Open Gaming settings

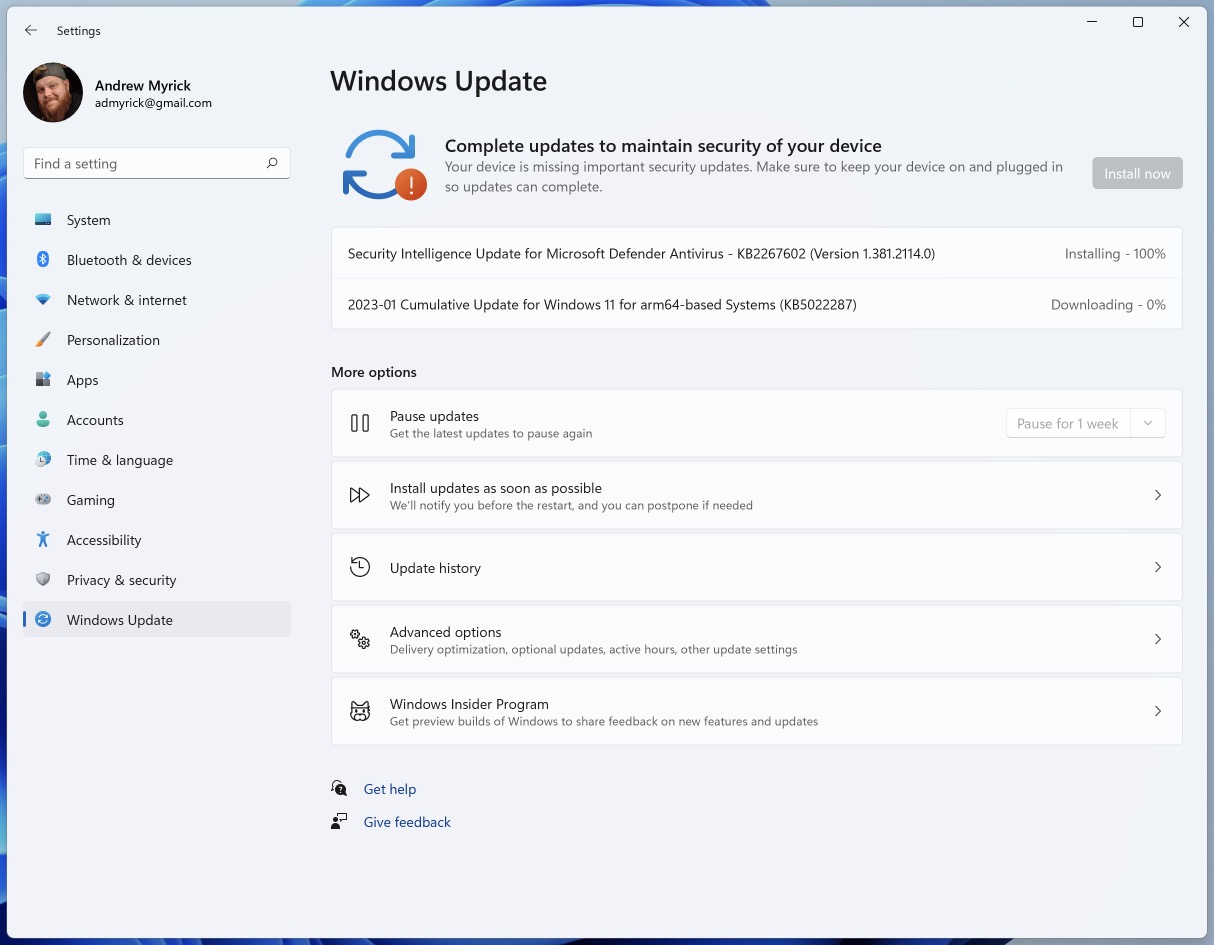(x=157, y=500)
